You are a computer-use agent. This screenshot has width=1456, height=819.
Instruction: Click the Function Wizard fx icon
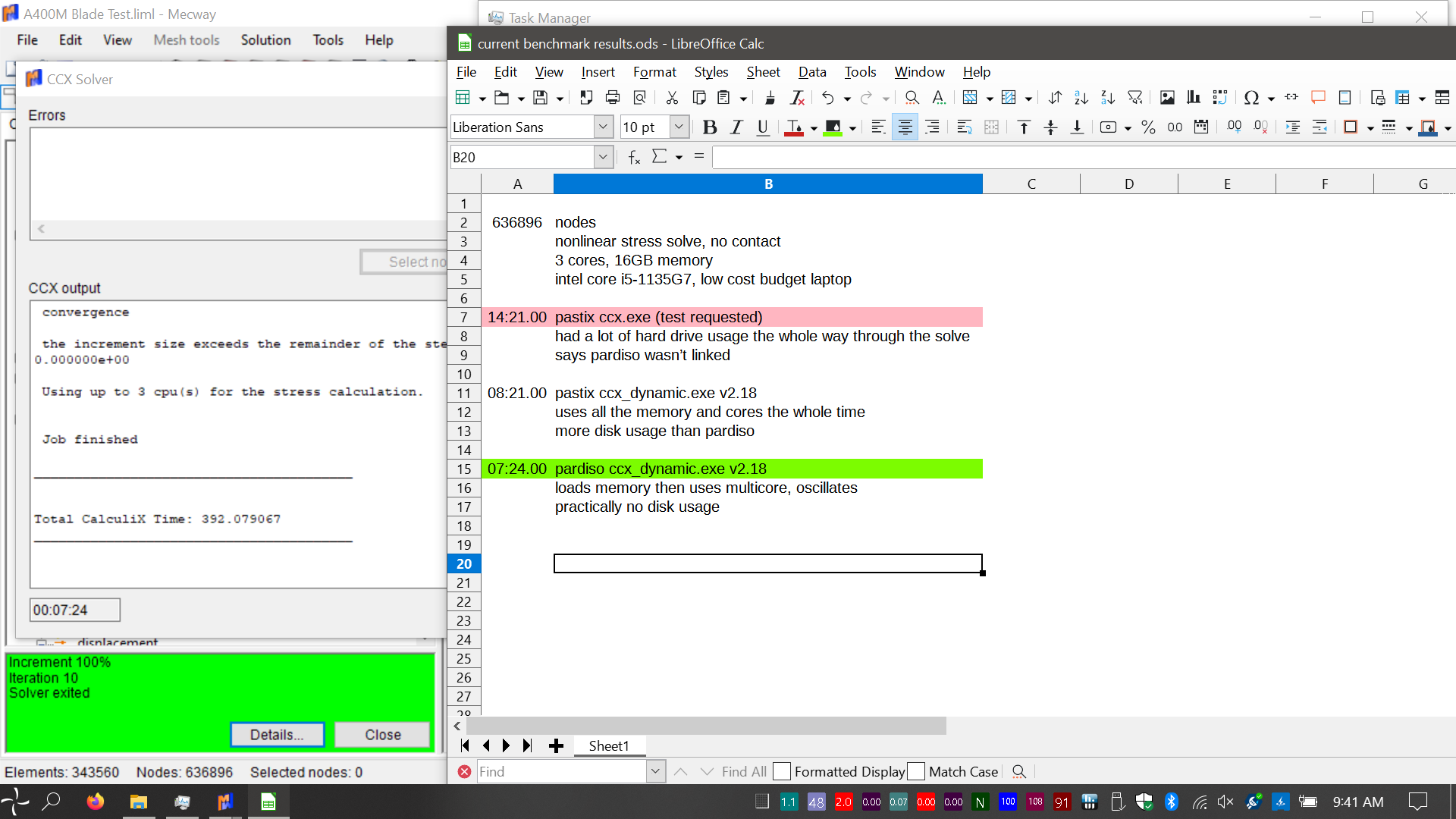tap(634, 157)
